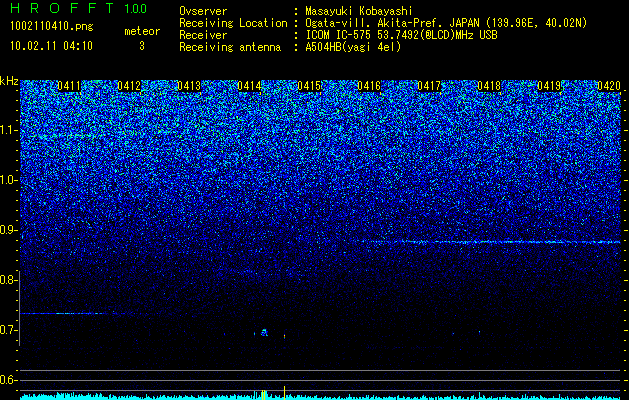Click the 0416 time marker
Screen dimensions: 629x400
369,86
